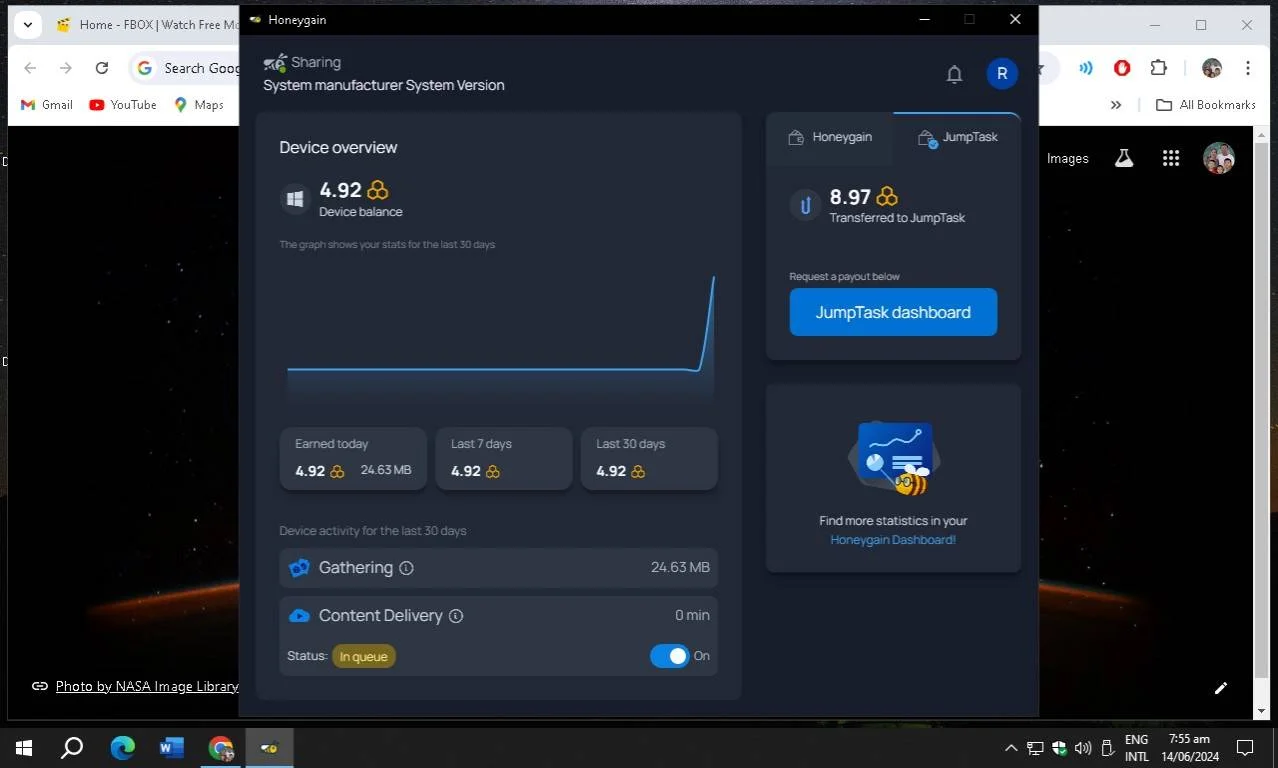Click the Content Delivery info icon
The image size is (1278, 768).
click(456, 616)
